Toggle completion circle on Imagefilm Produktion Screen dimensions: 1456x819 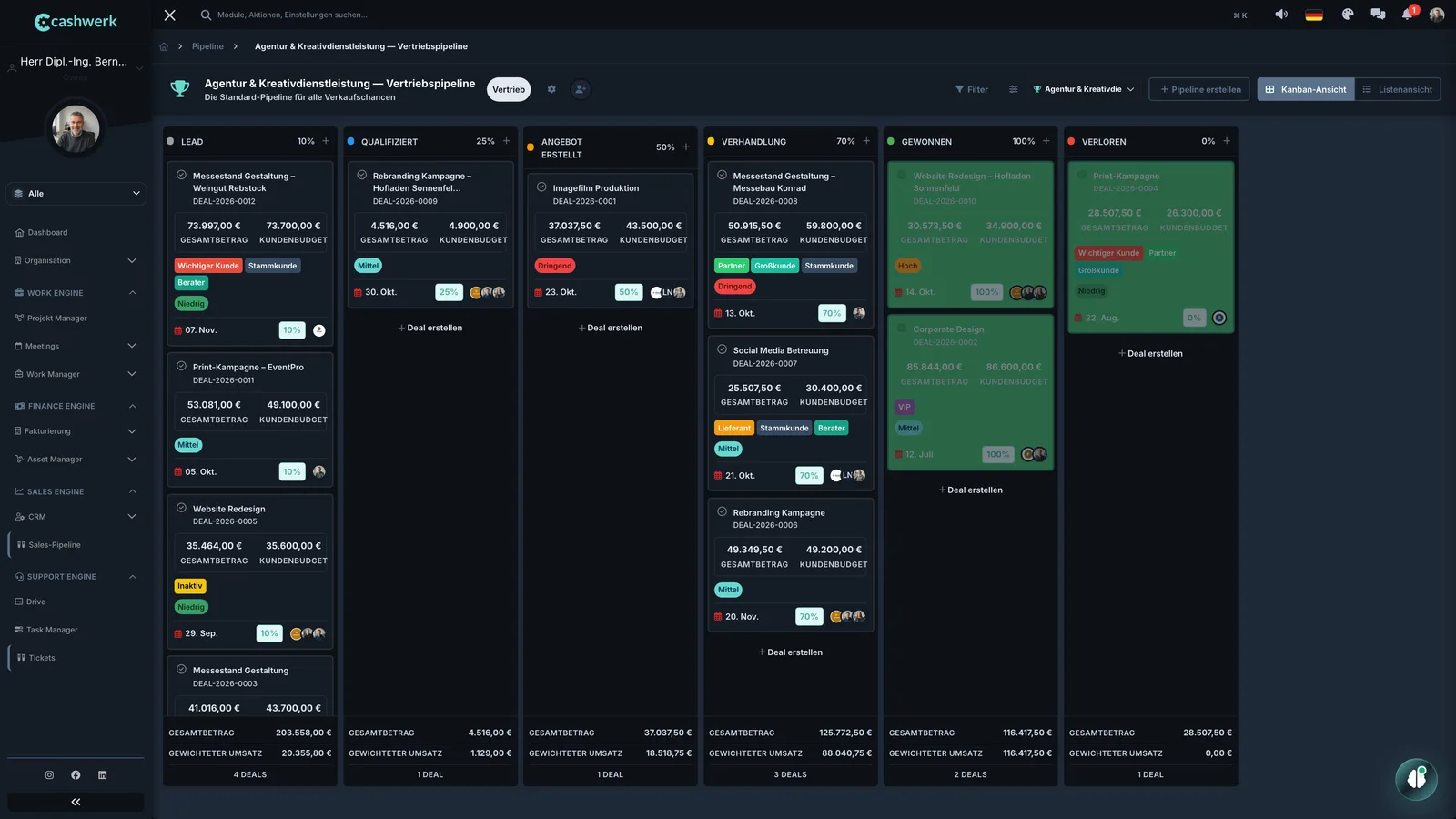click(541, 187)
